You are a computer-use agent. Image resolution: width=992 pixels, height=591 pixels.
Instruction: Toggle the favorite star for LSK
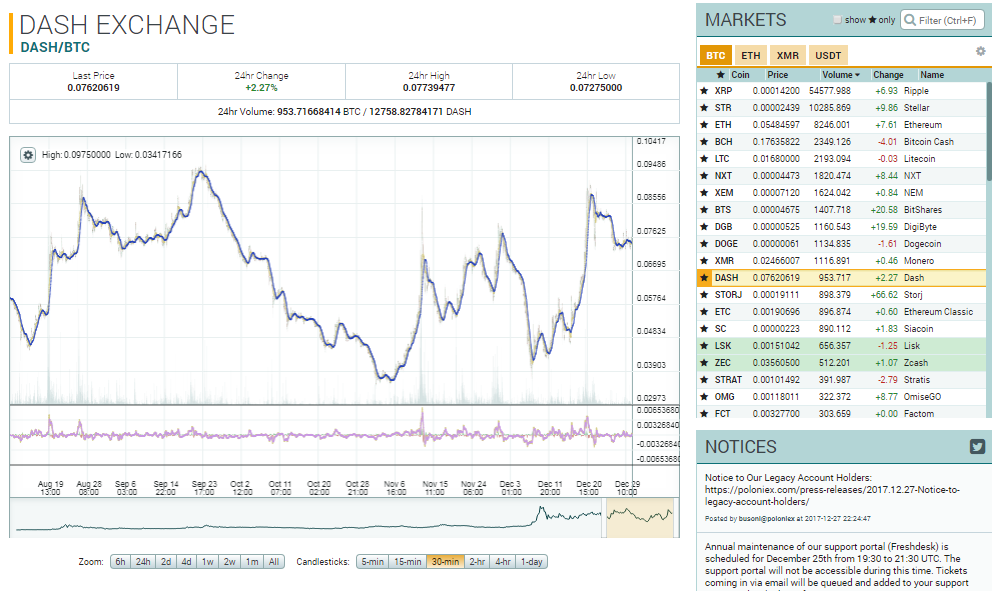point(704,346)
